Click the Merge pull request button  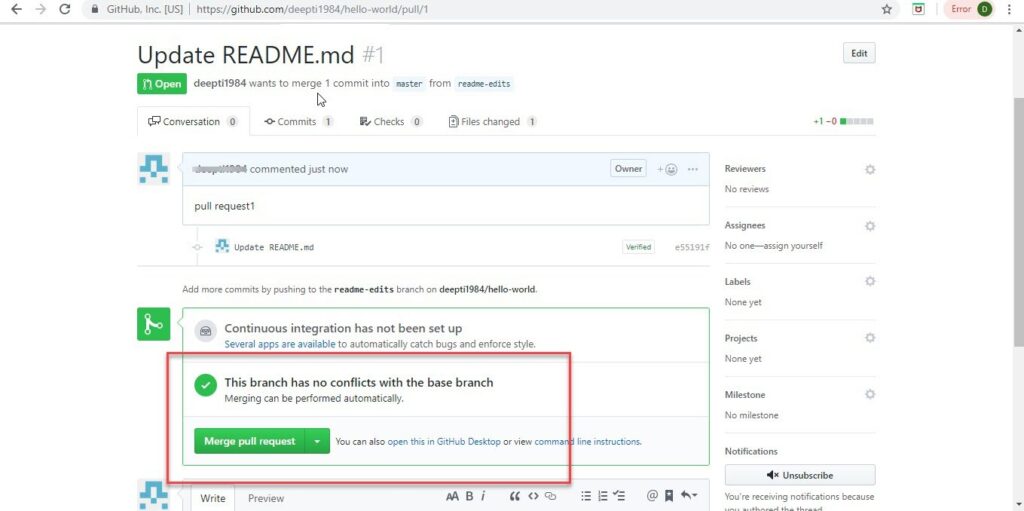point(249,441)
